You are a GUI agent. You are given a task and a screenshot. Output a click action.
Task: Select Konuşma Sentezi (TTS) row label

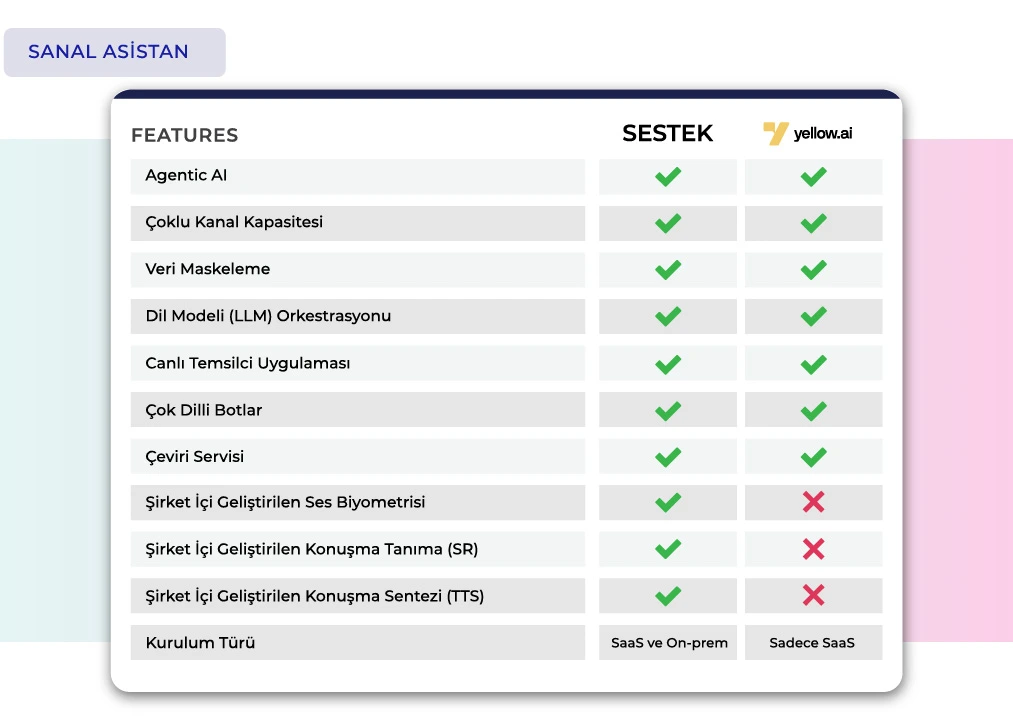point(315,596)
